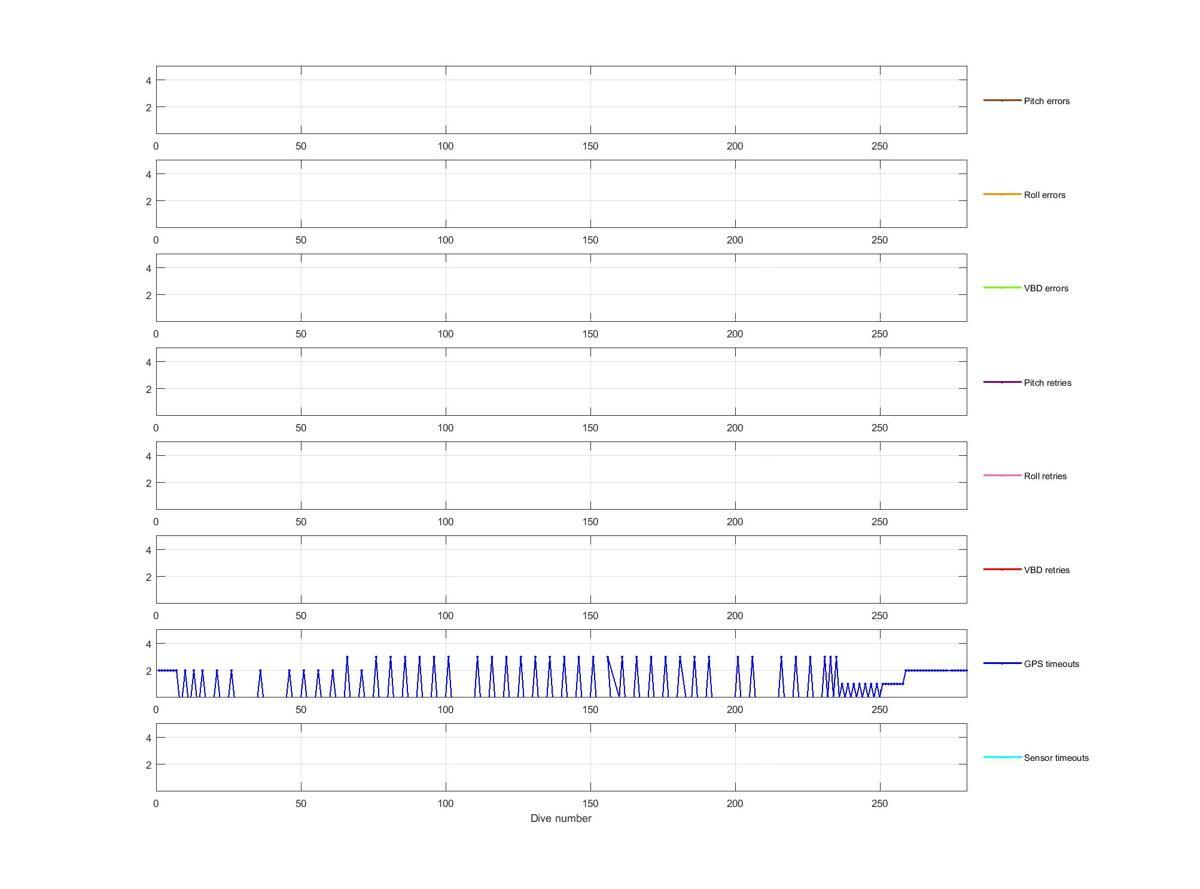Click y-axis tick 4 on Roll errors plot
This screenshot has width=1200, height=889.
[148, 174]
